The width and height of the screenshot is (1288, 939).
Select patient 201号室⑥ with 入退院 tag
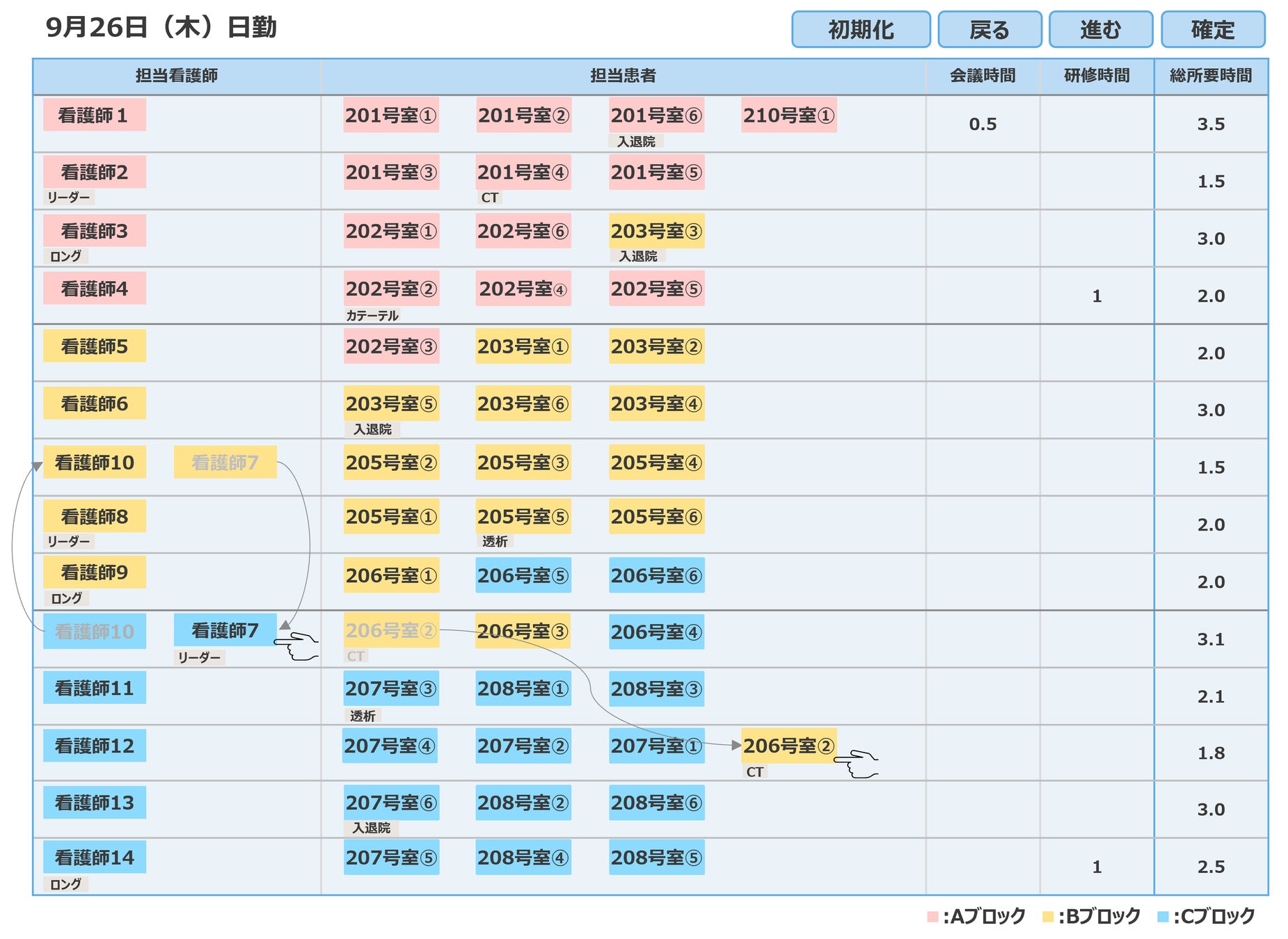pyautogui.click(x=657, y=115)
